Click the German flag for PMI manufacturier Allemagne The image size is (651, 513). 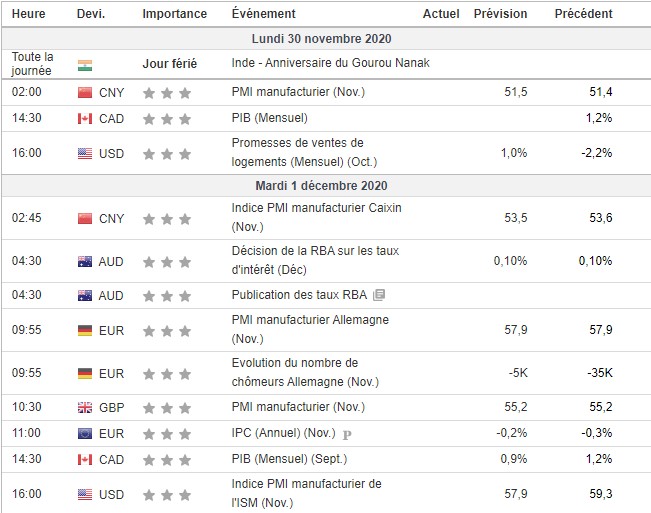[85, 330]
